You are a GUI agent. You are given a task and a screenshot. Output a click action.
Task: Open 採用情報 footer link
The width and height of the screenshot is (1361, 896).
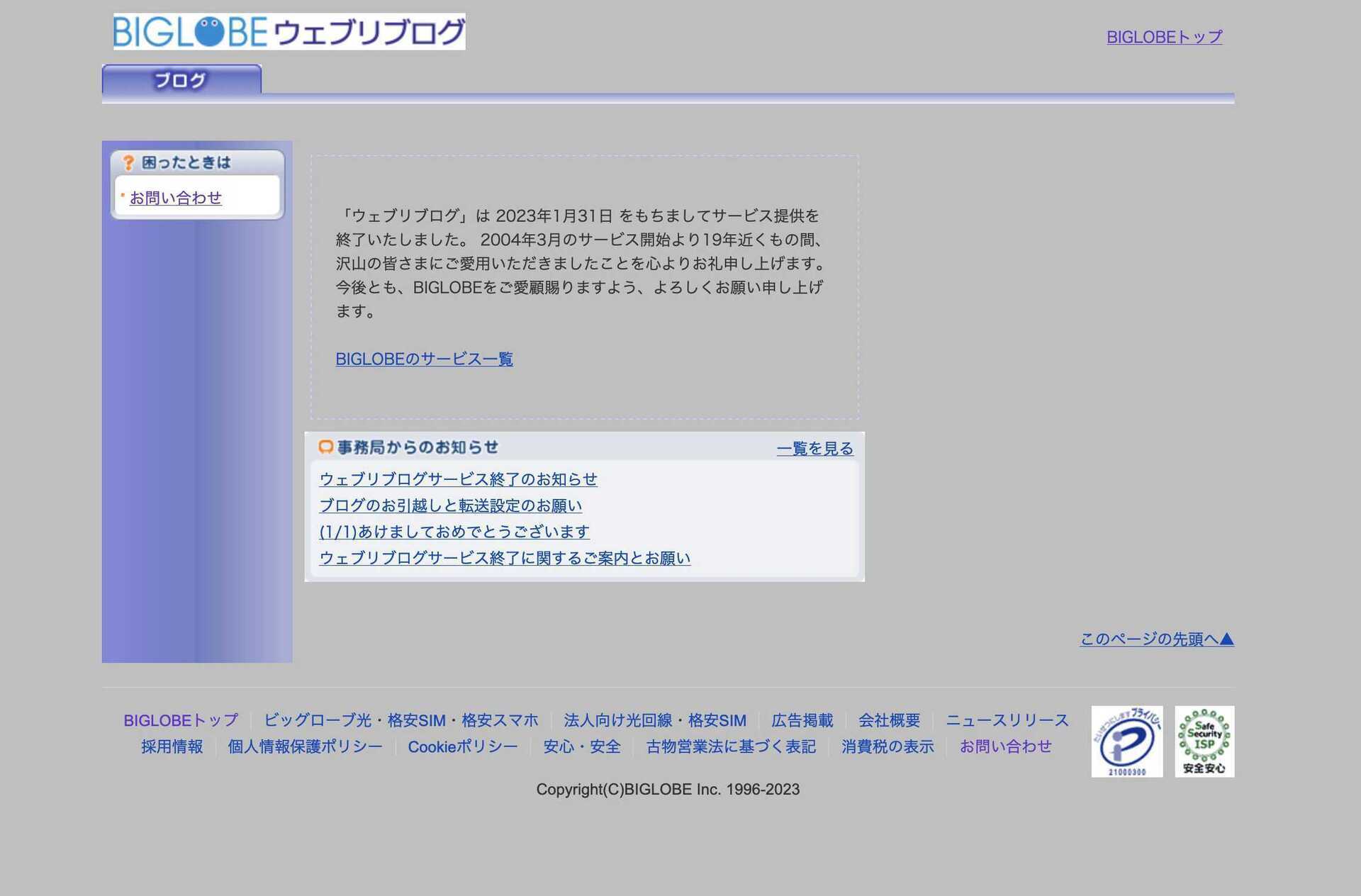pyautogui.click(x=172, y=747)
